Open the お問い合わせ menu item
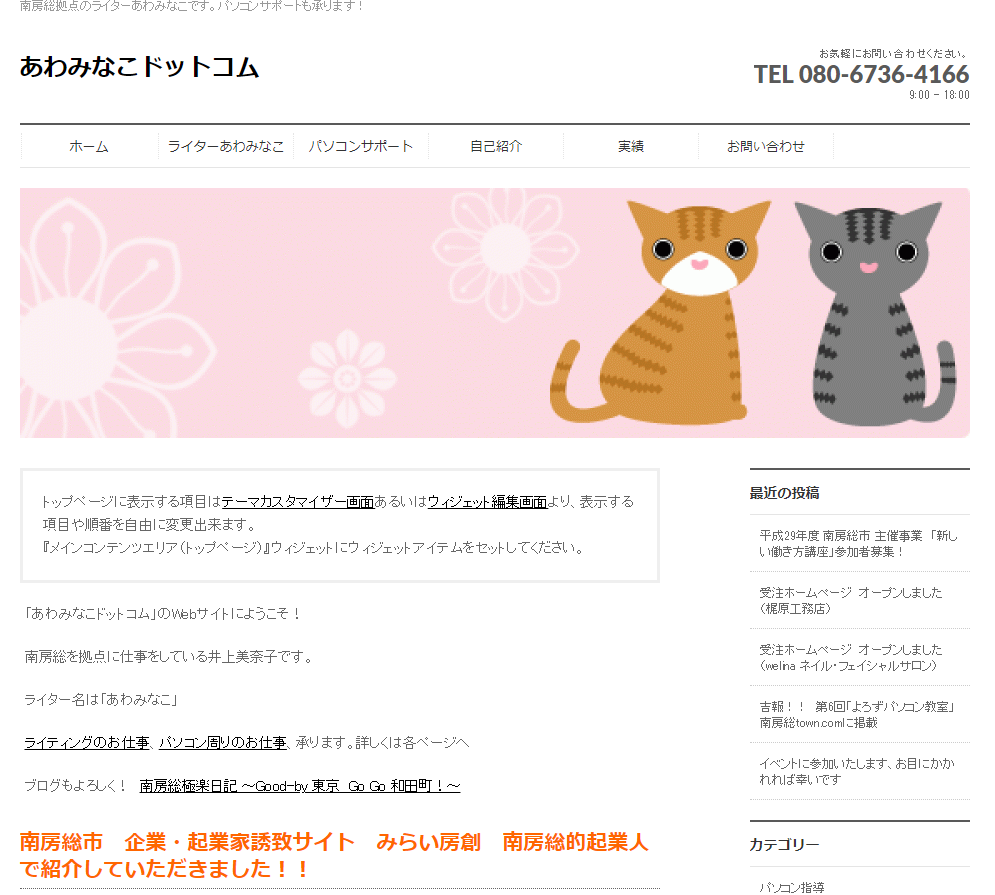The image size is (995, 895). [766, 147]
